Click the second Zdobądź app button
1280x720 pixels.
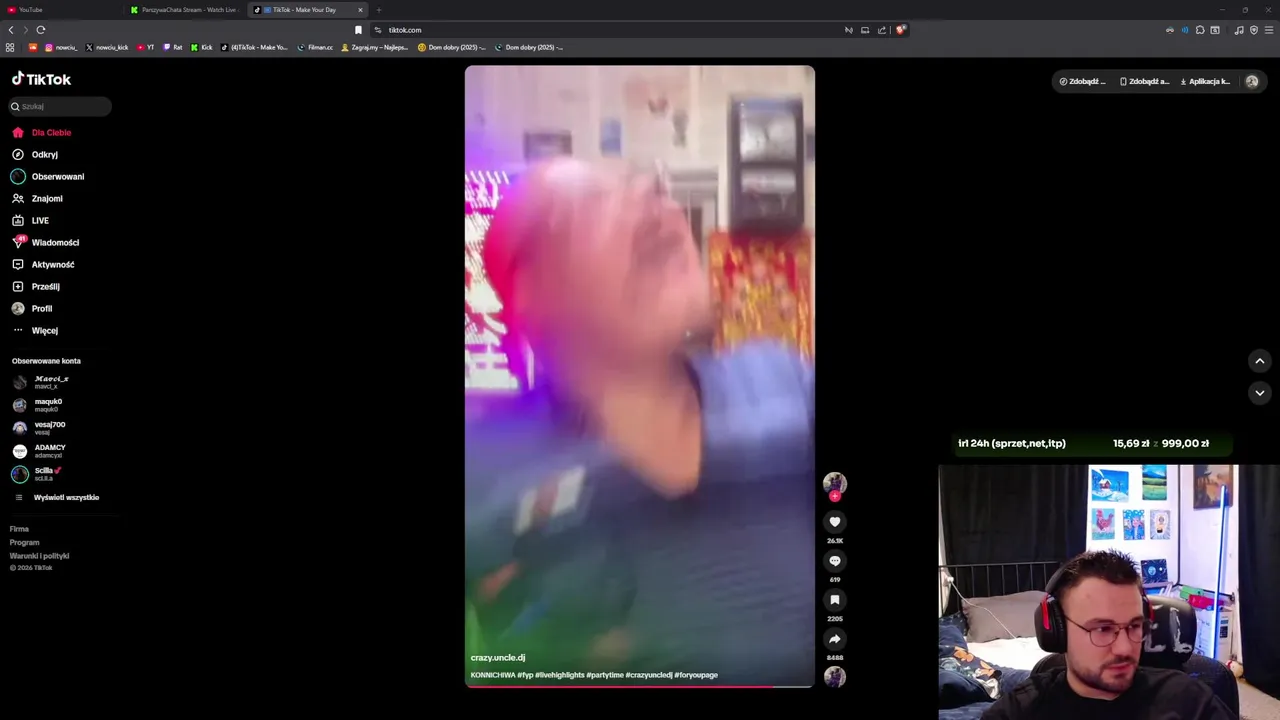pyautogui.click(x=1145, y=81)
